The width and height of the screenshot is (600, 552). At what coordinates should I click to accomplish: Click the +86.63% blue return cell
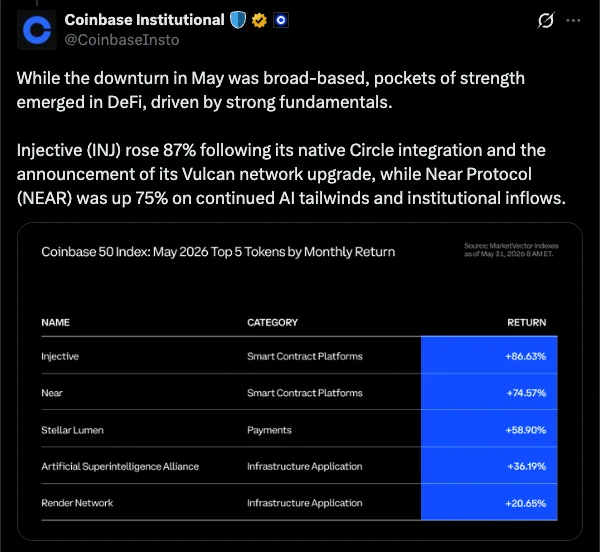489,355
